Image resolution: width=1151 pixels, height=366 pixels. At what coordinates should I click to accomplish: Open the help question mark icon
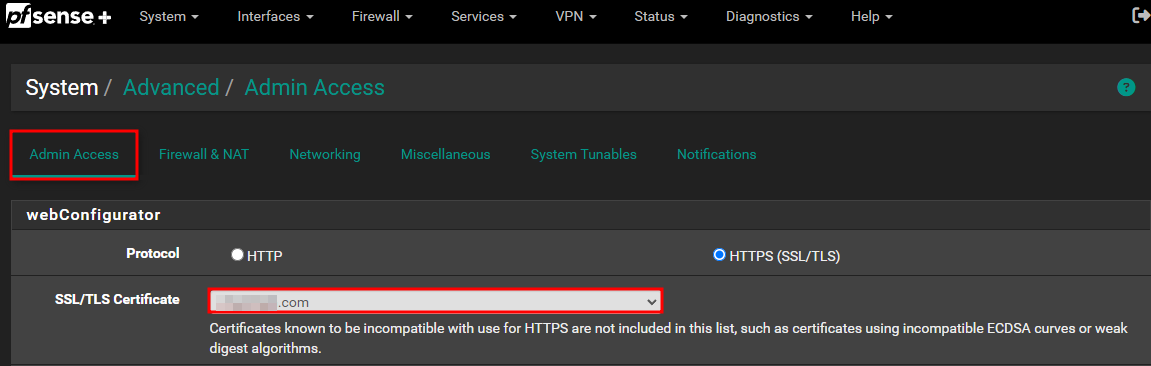(1125, 88)
